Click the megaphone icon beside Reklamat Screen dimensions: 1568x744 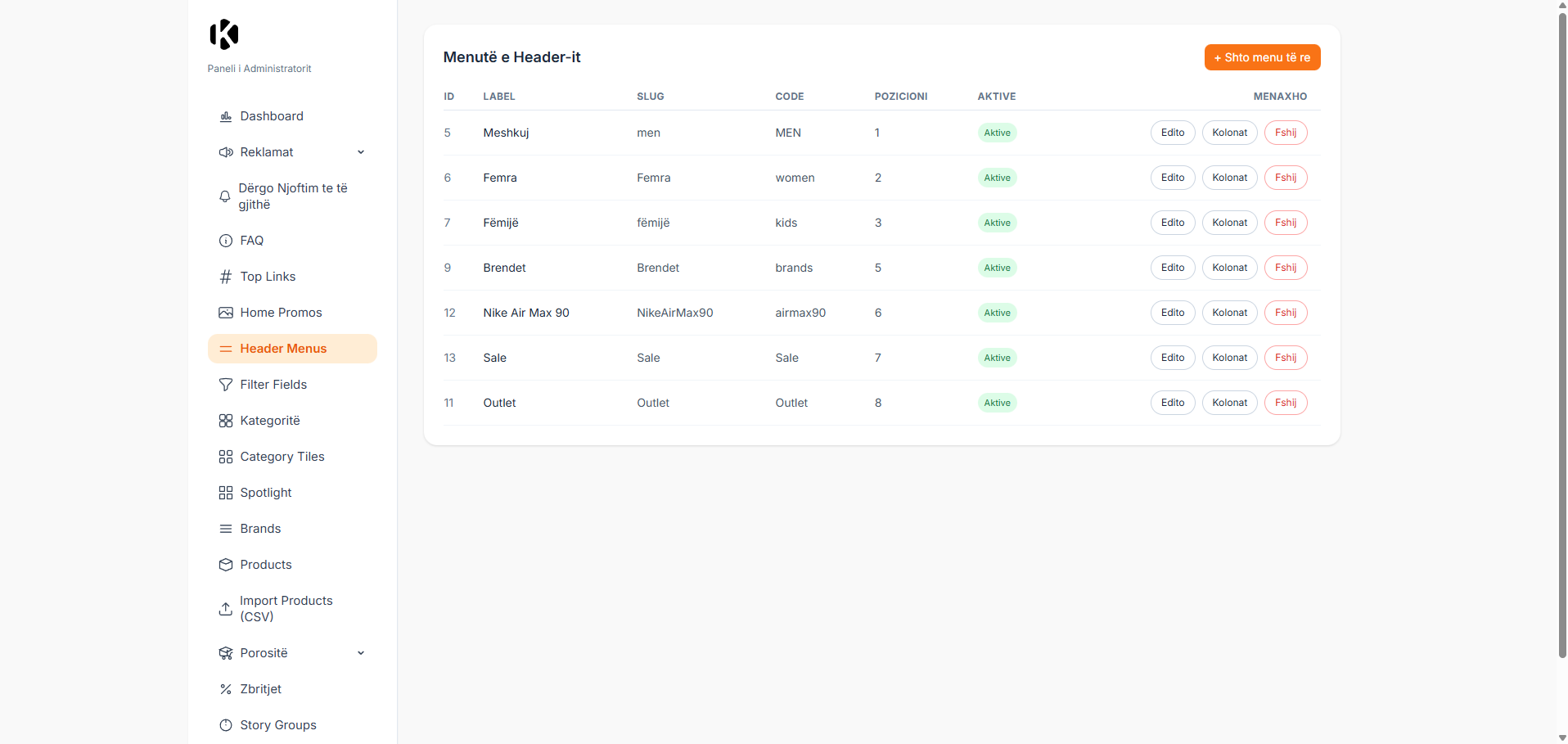point(226,152)
